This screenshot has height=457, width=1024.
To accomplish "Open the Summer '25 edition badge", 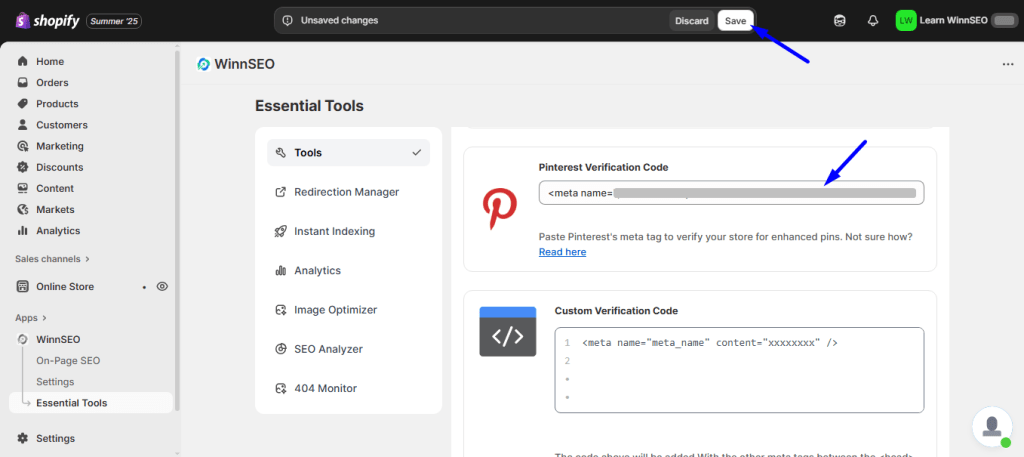I will coord(114,21).
